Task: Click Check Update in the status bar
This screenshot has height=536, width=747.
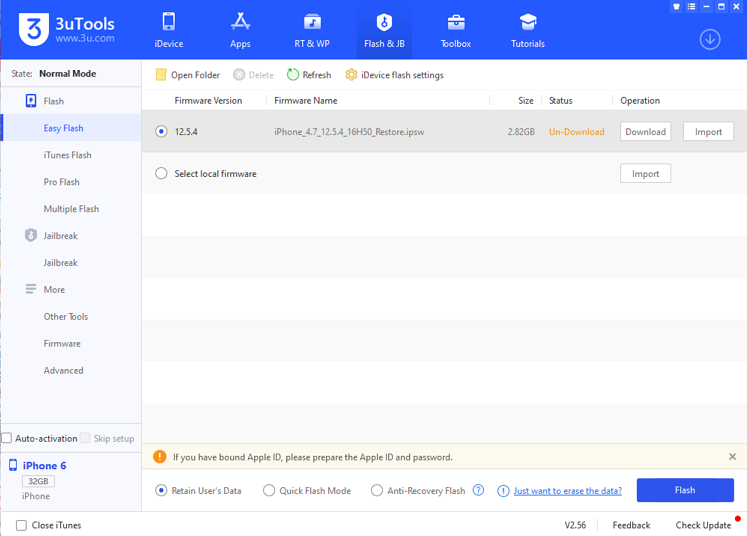Action: [x=703, y=525]
